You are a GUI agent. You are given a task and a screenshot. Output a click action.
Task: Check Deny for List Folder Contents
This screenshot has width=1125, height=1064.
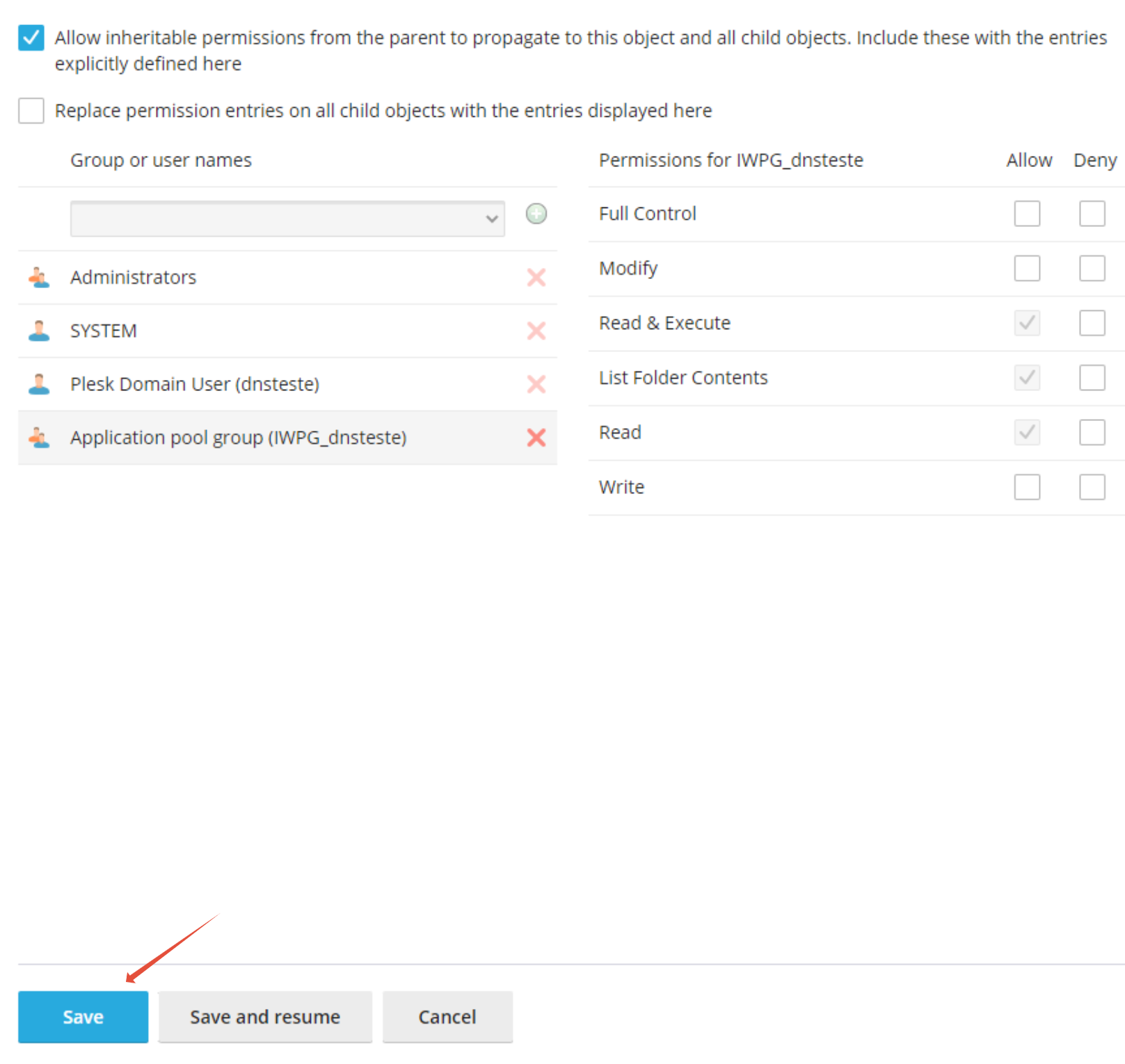[x=1092, y=378]
